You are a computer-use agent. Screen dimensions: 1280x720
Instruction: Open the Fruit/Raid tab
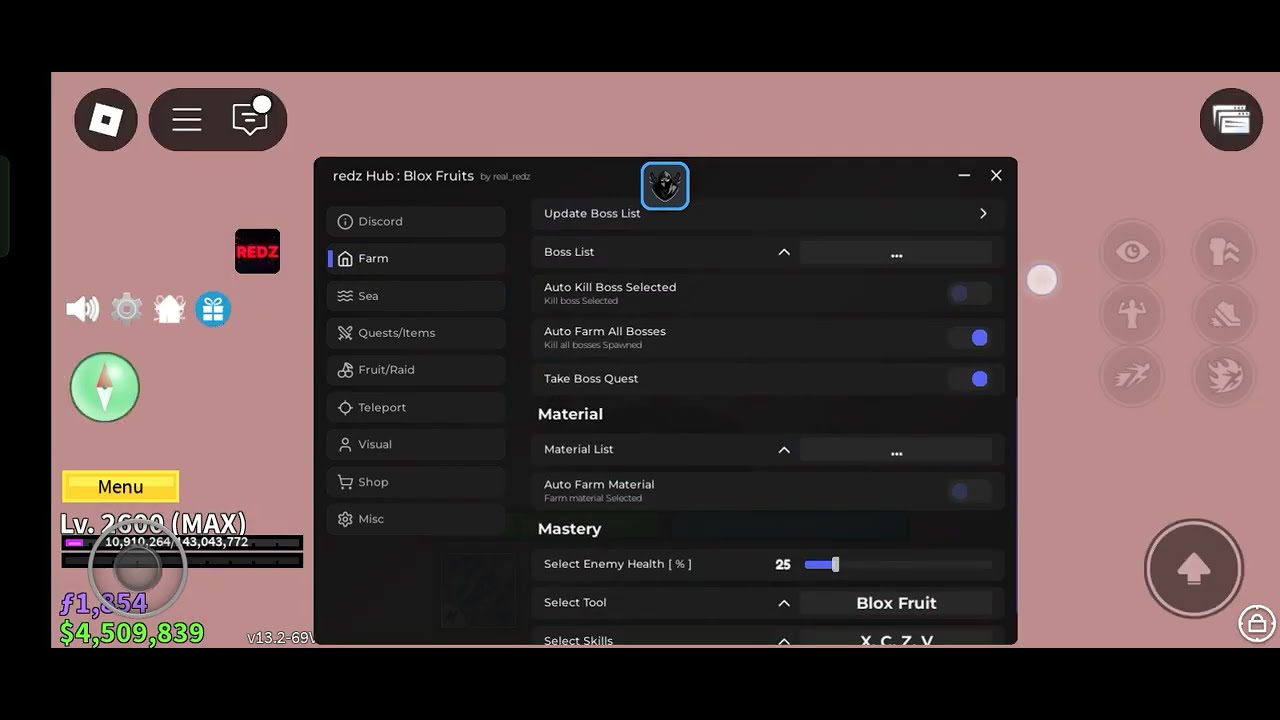pyautogui.click(x=416, y=370)
